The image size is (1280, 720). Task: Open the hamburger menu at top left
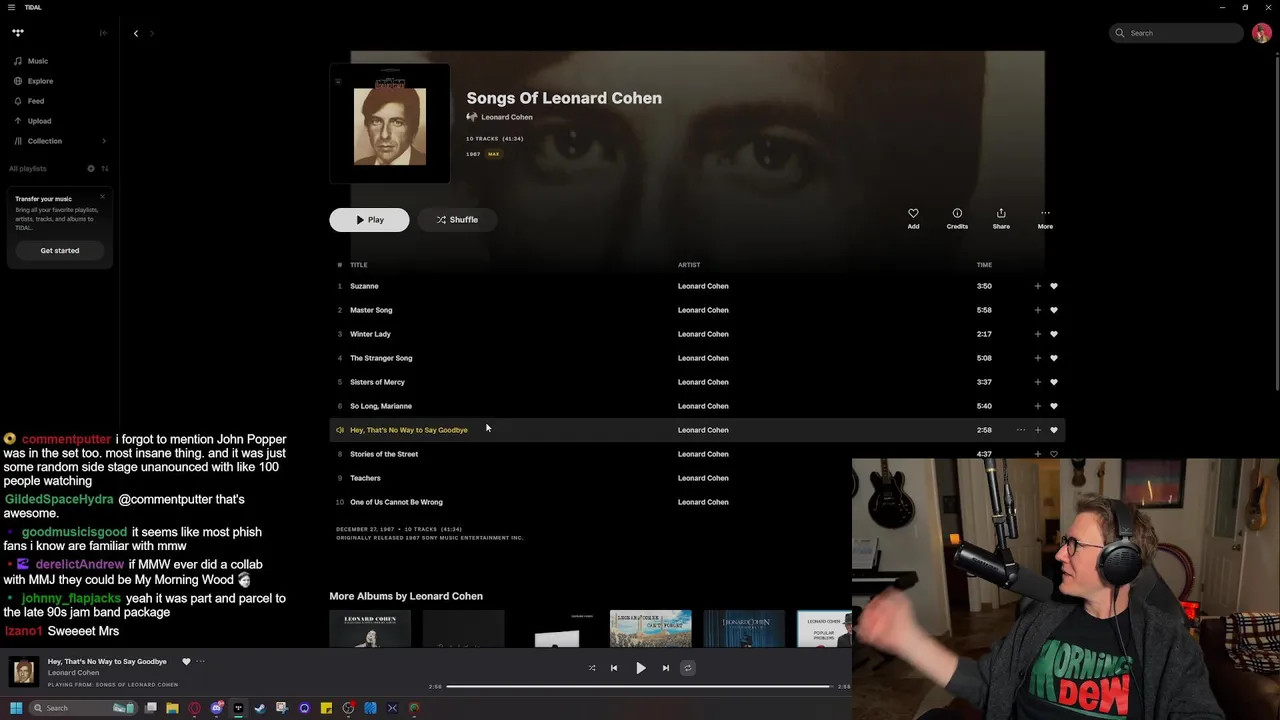coord(12,7)
